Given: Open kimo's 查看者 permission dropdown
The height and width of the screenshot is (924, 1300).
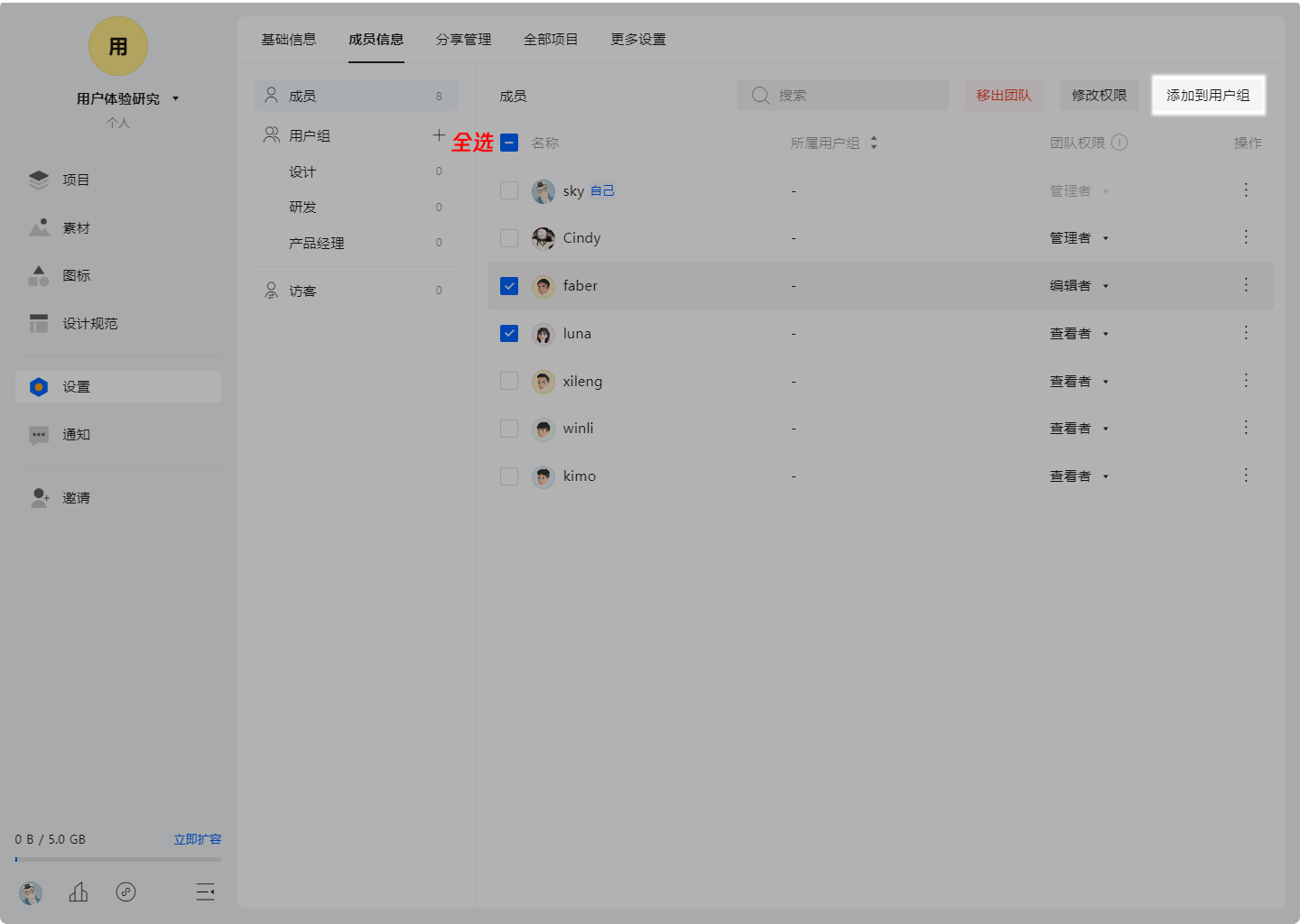Looking at the screenshot, I should coord(1079,476).
